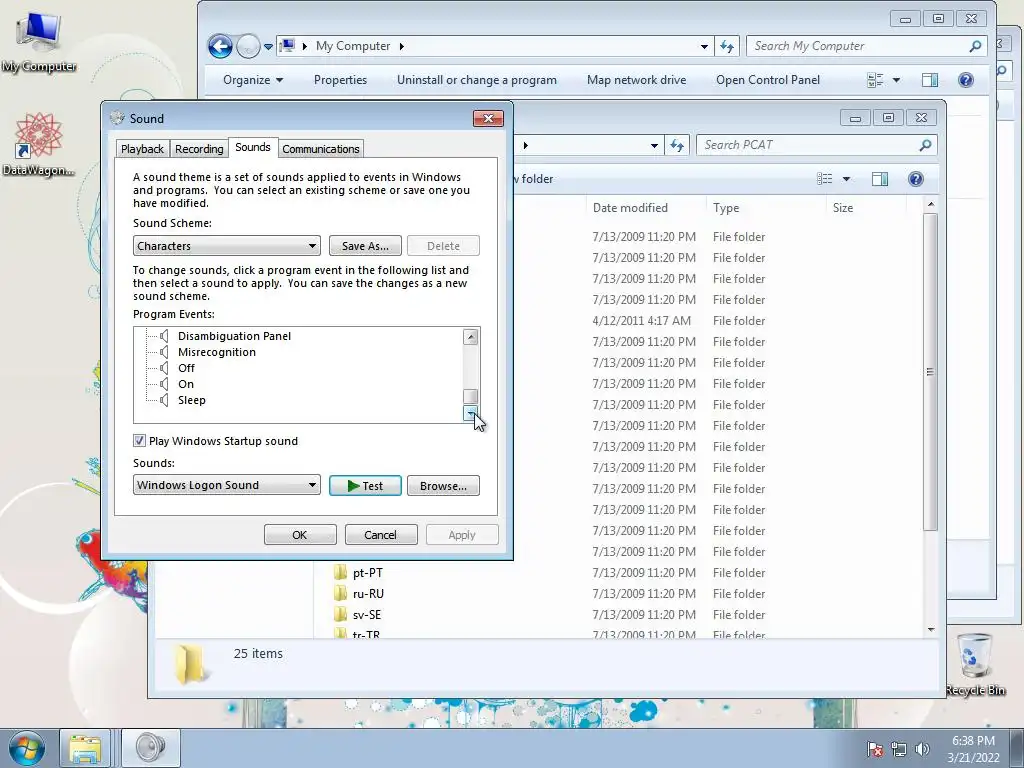Image resolution: width=1024 pixels, height=768 pixels.
Task: Select Sleep program event
Action: [191, 400]
